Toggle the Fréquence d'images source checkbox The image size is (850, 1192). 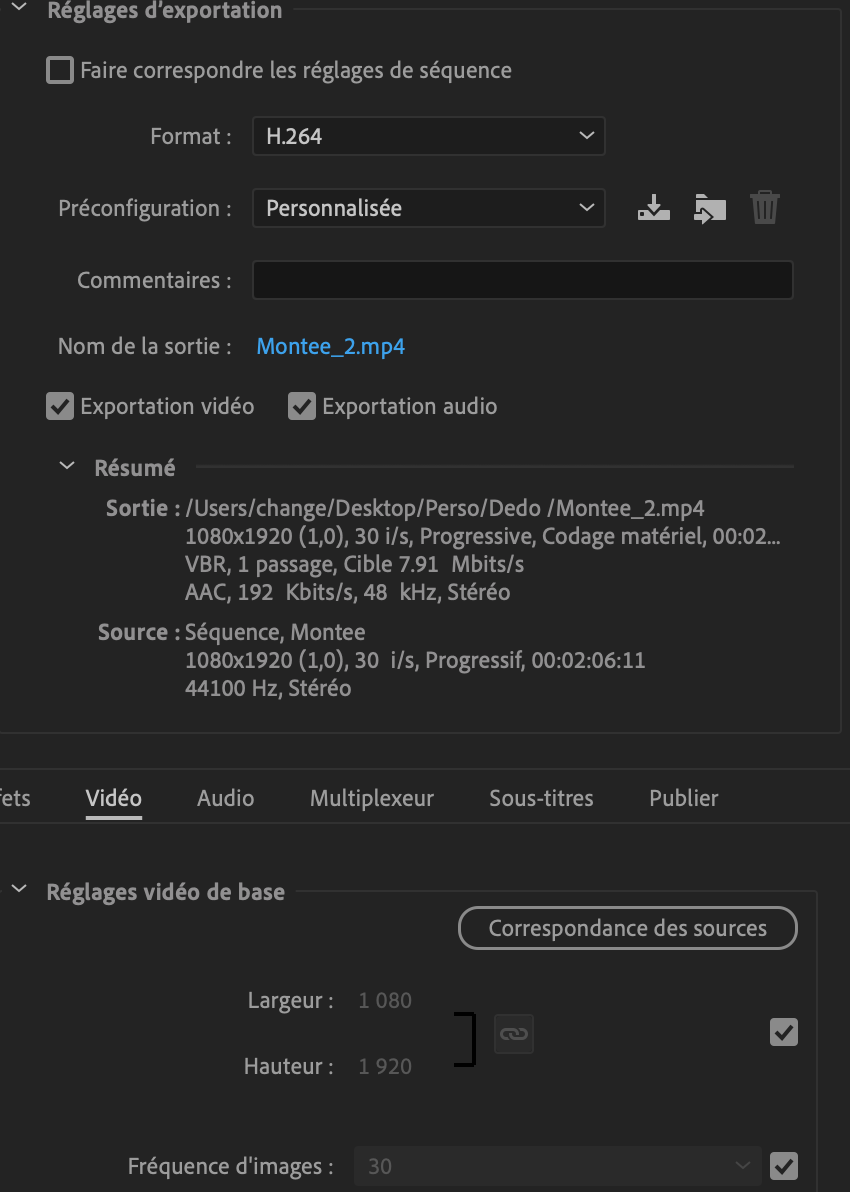(784, 1166)
